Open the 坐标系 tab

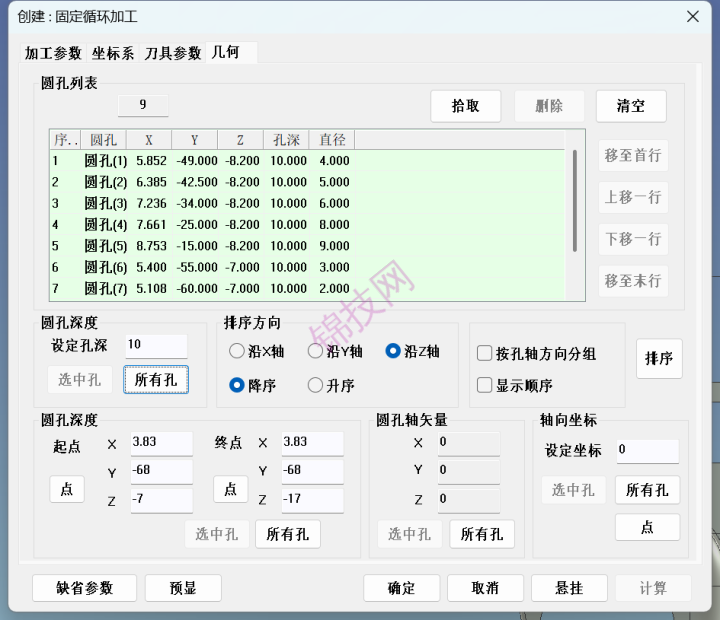click(112, 53)
